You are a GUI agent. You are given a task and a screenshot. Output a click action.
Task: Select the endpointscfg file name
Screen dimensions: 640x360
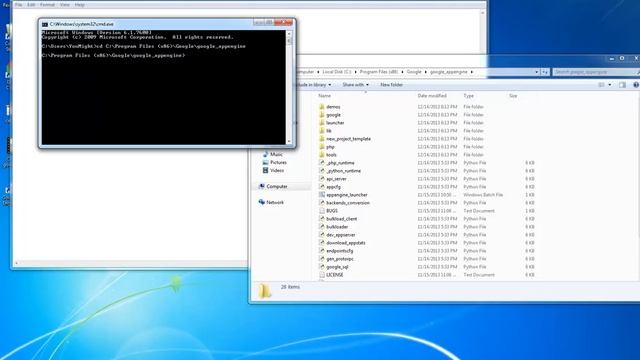point(340,251)
